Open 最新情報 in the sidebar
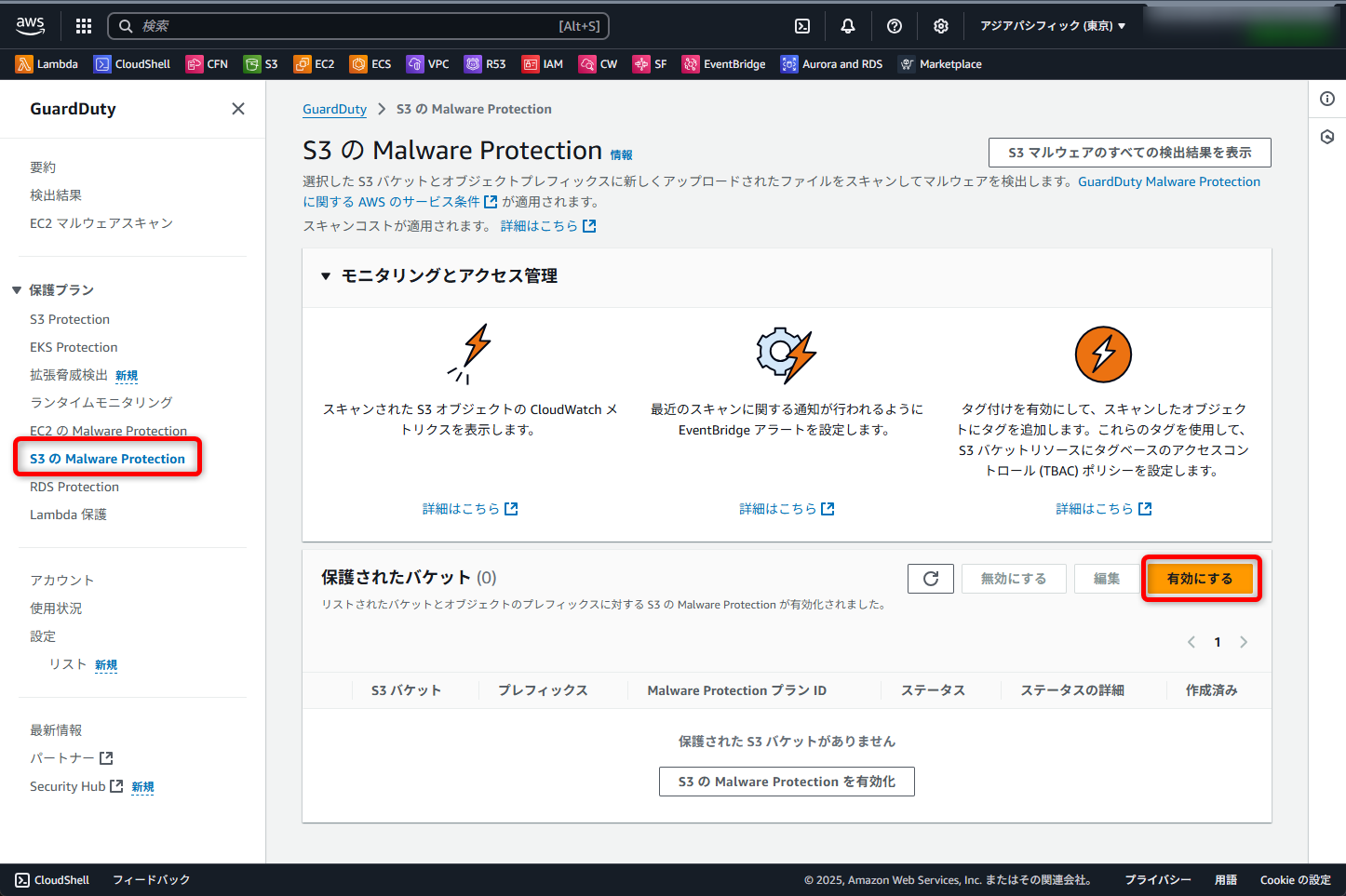The image size is (1346, 896). pos(56,730)
